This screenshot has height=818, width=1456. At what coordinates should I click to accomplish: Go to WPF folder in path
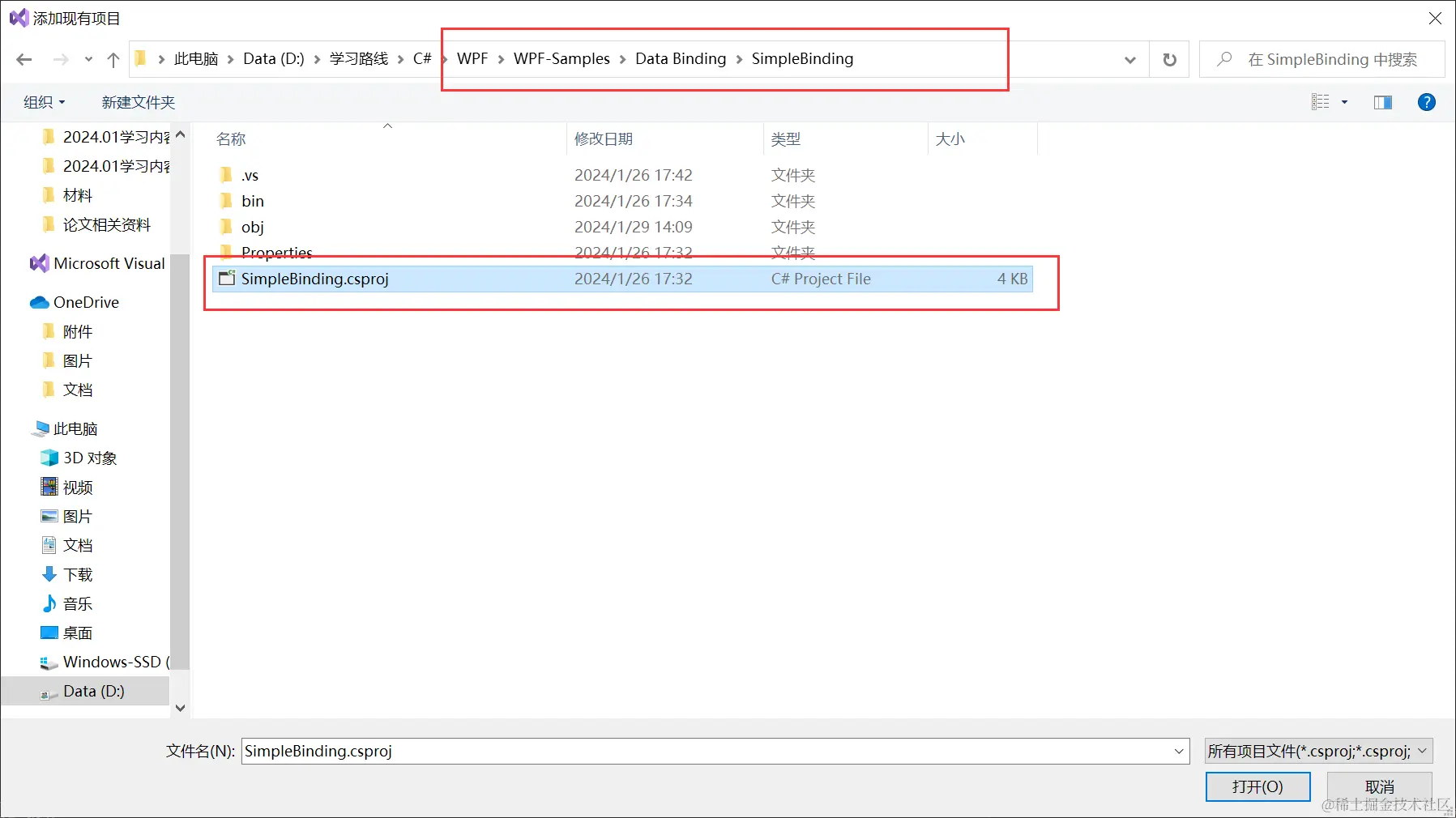(472, 59)
